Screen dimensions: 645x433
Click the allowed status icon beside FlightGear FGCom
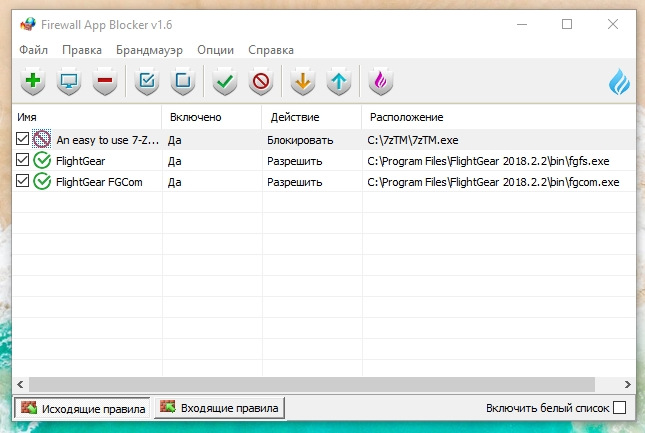[x=42, y=181]
